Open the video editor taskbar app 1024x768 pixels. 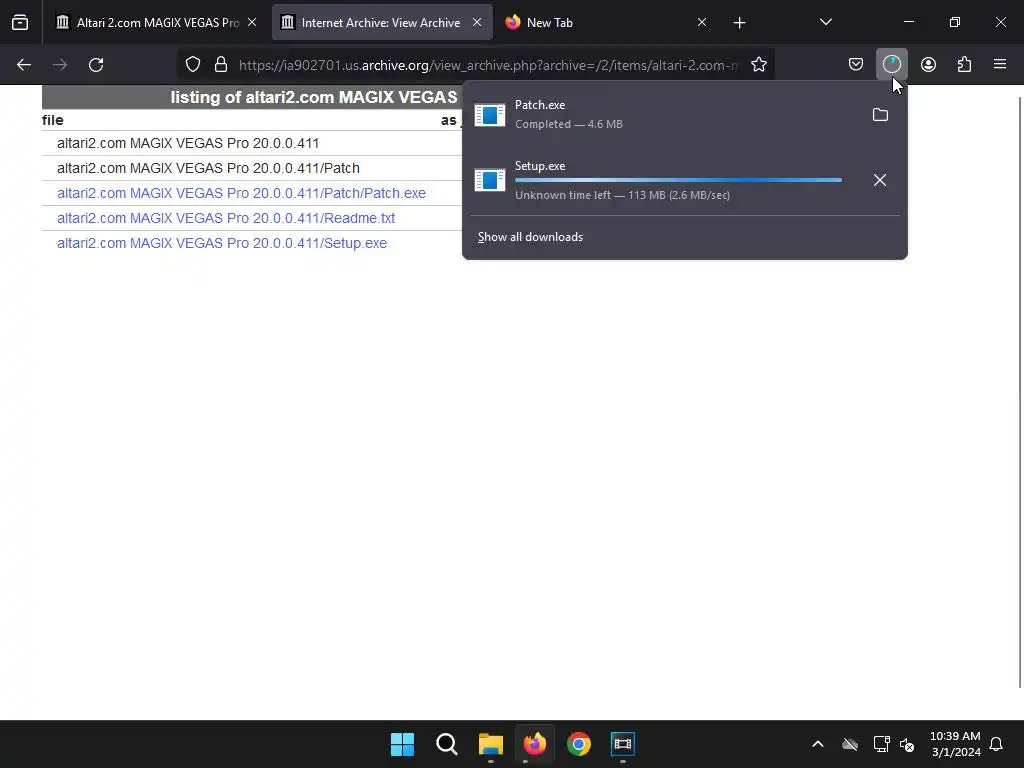click(622, 744)
